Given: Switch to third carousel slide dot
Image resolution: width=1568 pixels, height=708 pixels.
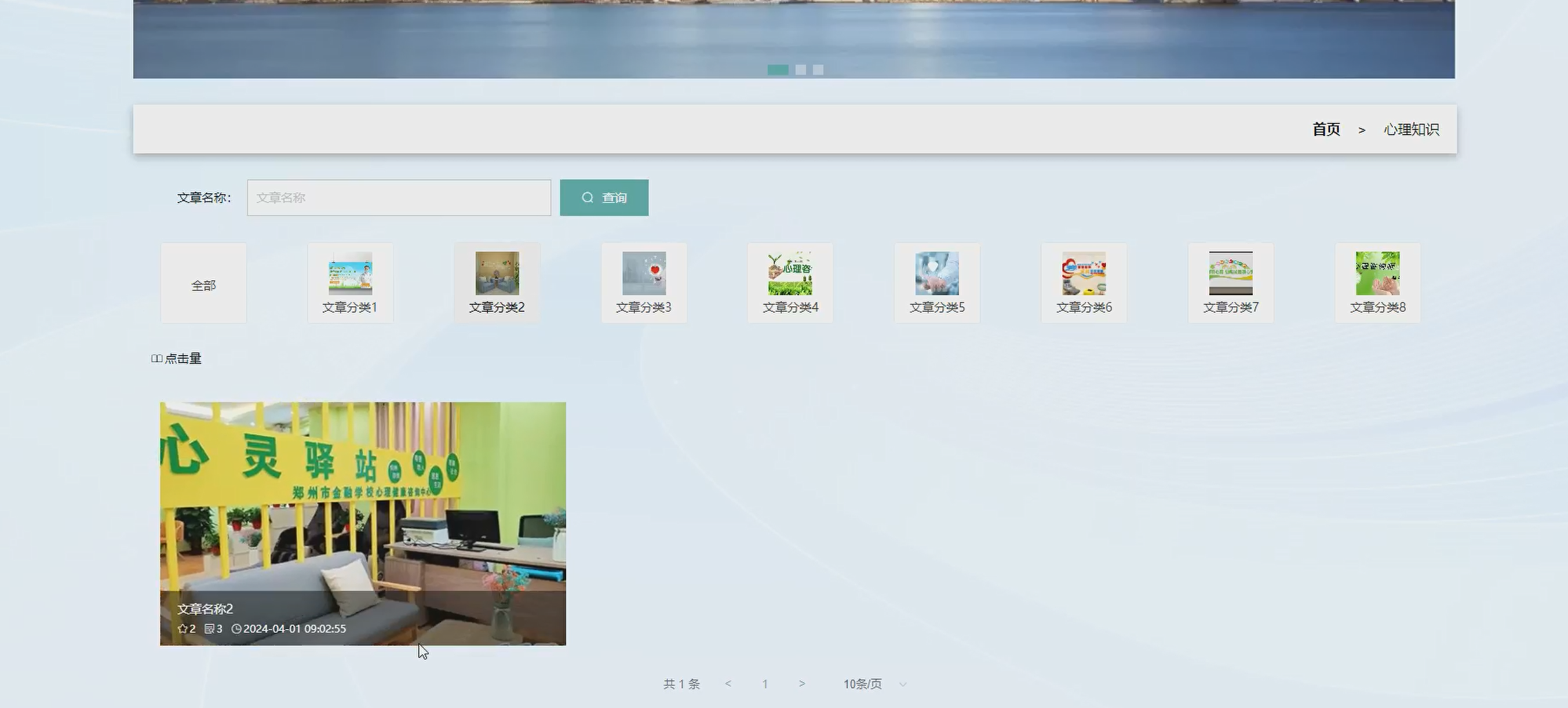Looking at the screenshot, I should point(818,70).
